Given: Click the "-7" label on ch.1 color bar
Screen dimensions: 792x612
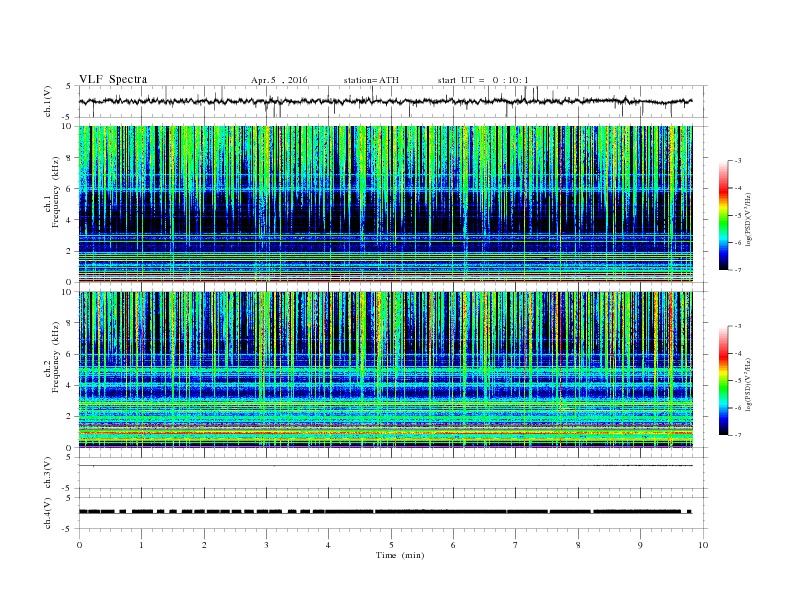Looking at the screenshot, I should [x=738, y=270].
